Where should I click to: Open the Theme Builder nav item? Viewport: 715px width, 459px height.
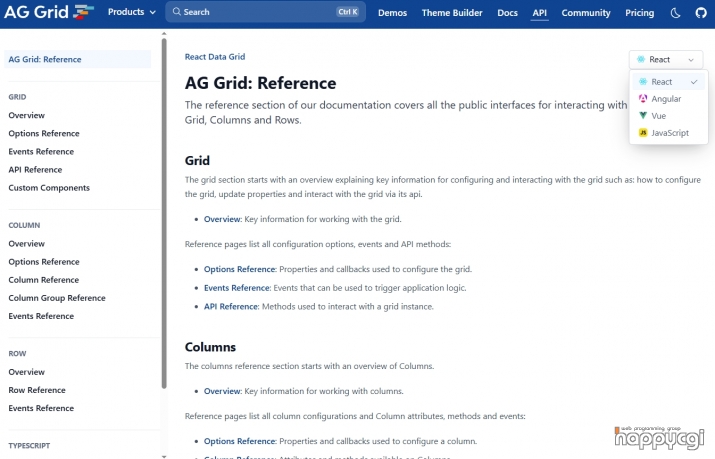click(x=452, y=13)
